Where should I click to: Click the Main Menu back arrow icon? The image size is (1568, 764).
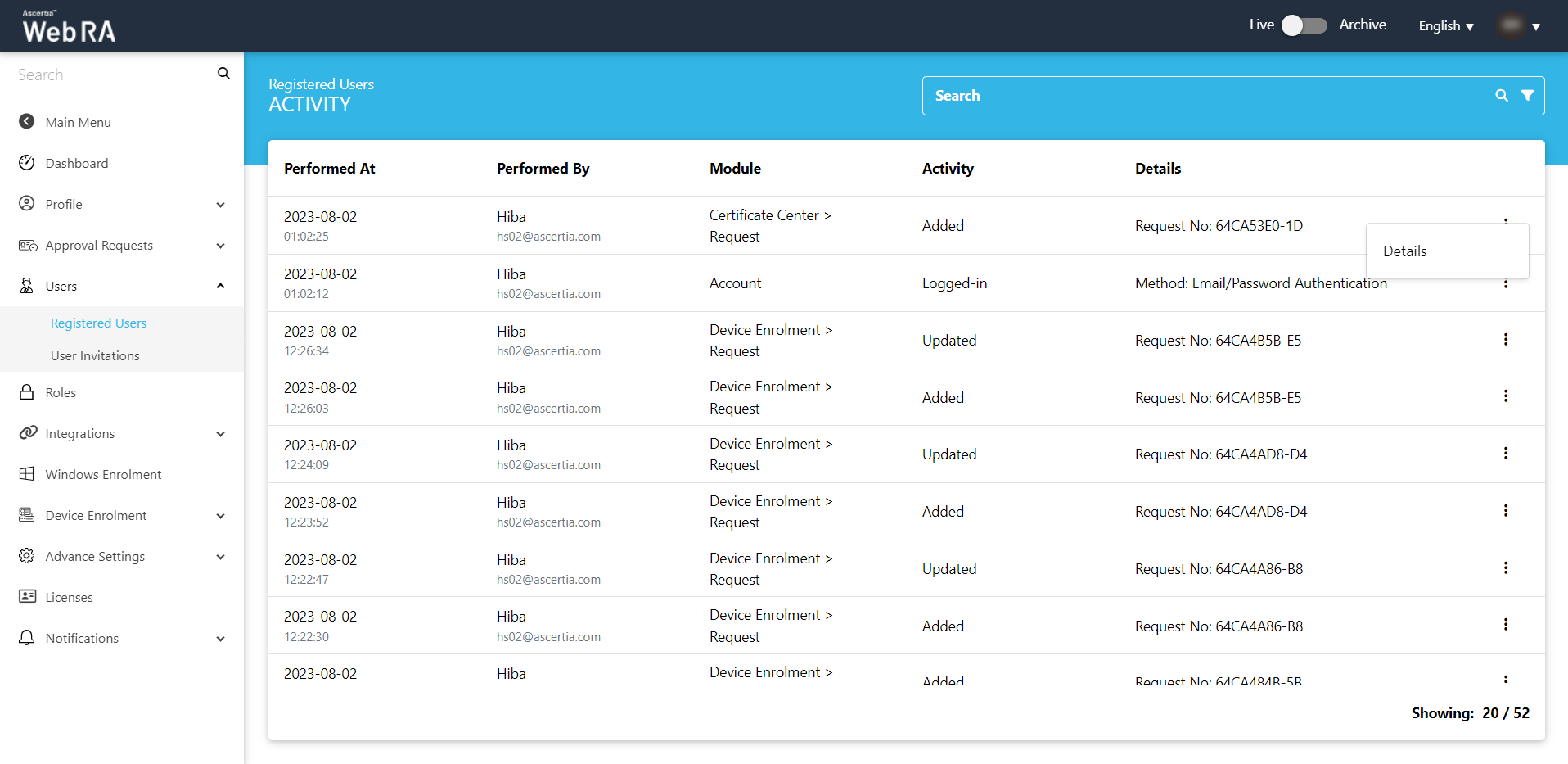[x=27, y=122]
